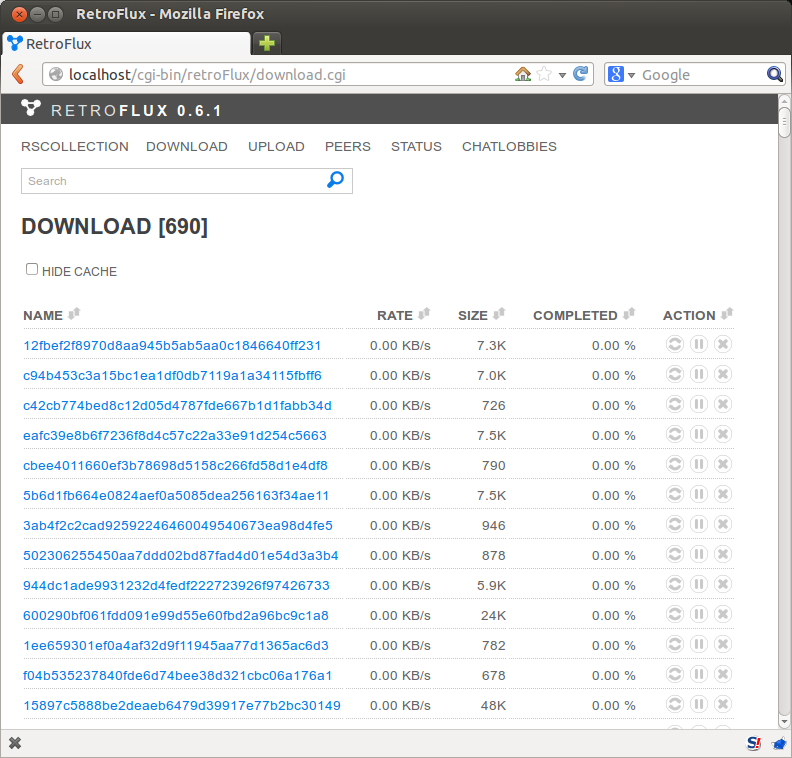Pause download 5b6d1fb664e0824aef0a5085dea256163f34ae11
This screenshot has width=792, height=758.
(699, 494)
